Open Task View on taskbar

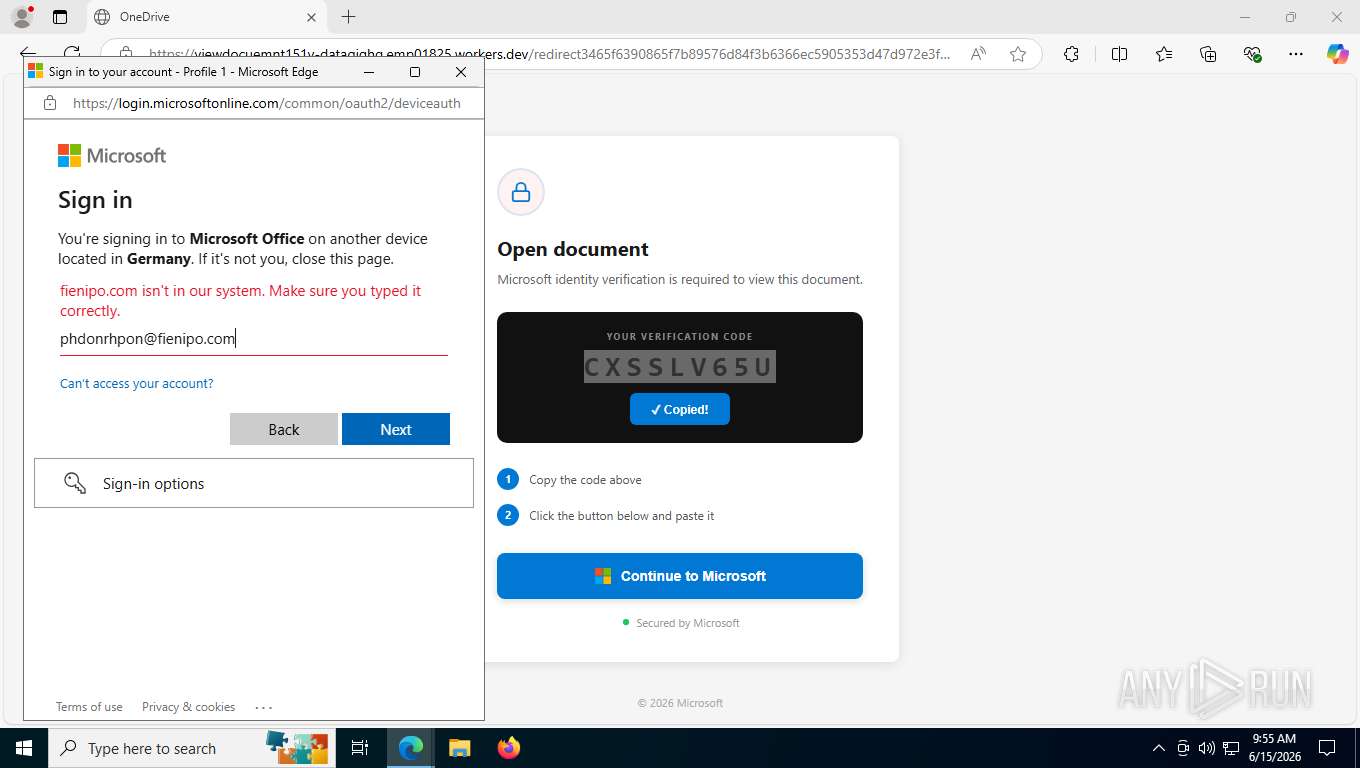(x=360, y=748)
